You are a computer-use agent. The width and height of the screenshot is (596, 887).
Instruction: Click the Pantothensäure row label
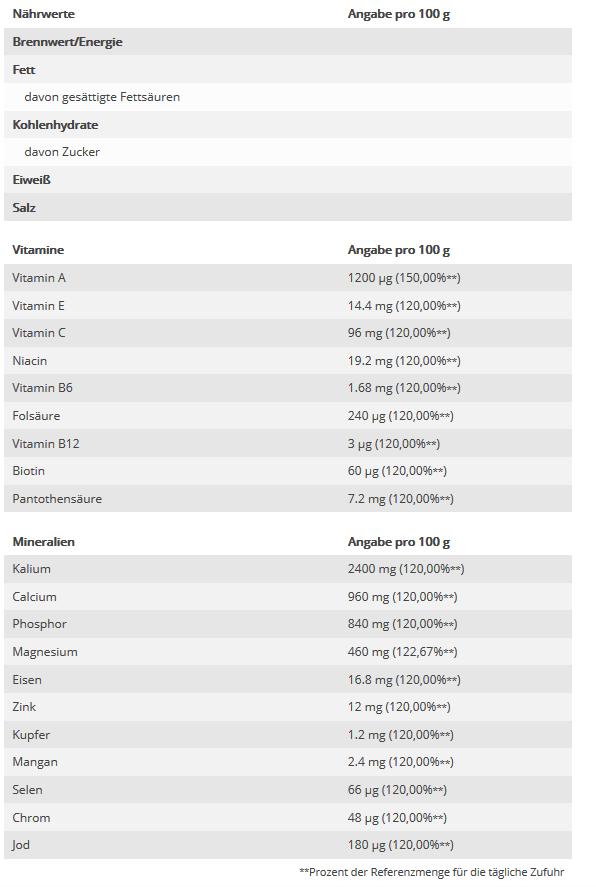pos(57,499)
